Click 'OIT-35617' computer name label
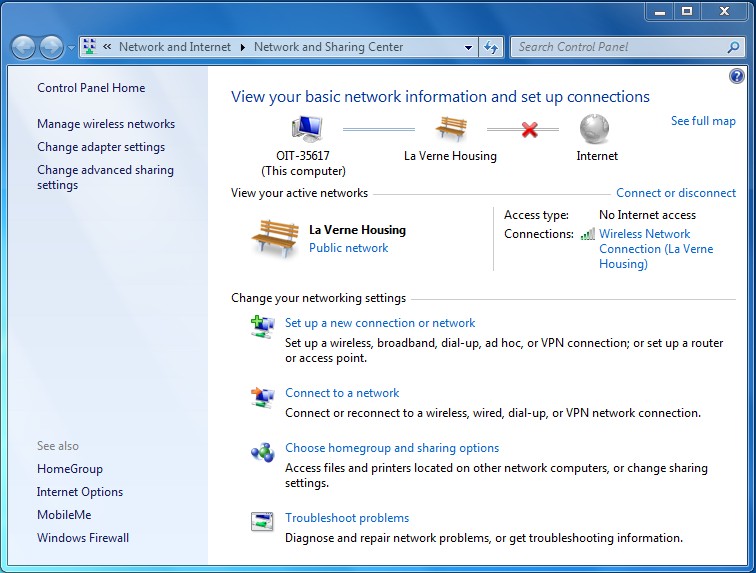This screenshot has width=756, height=573. [x=303, y=156]
